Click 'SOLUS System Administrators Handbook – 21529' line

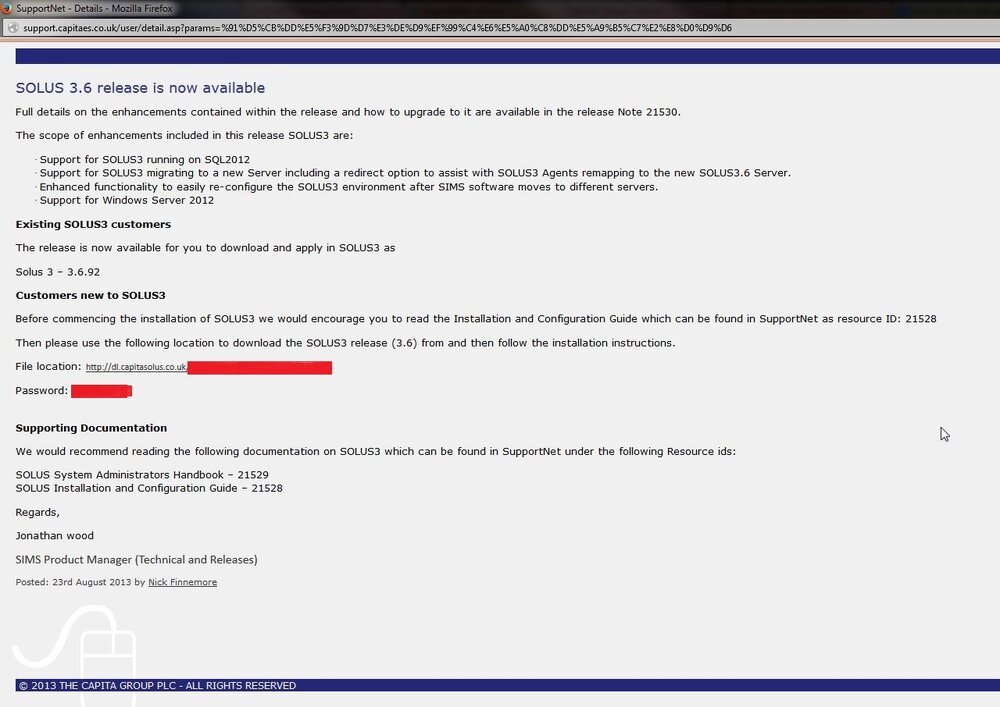pos(142,475)
